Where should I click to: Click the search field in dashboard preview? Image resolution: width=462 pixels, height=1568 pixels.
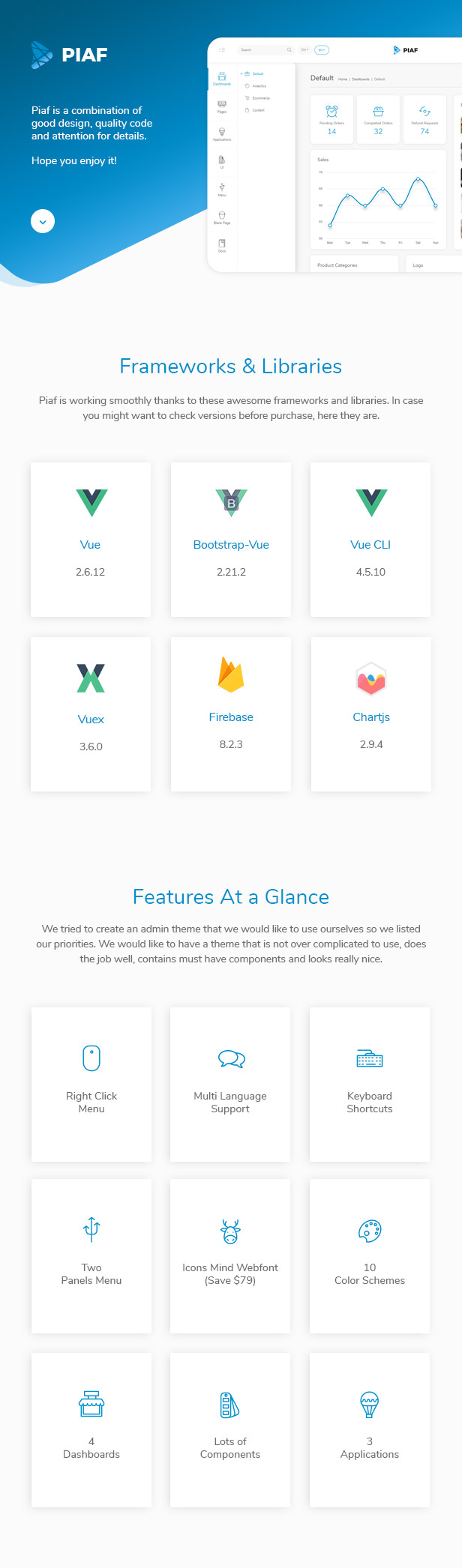point(266,50)
